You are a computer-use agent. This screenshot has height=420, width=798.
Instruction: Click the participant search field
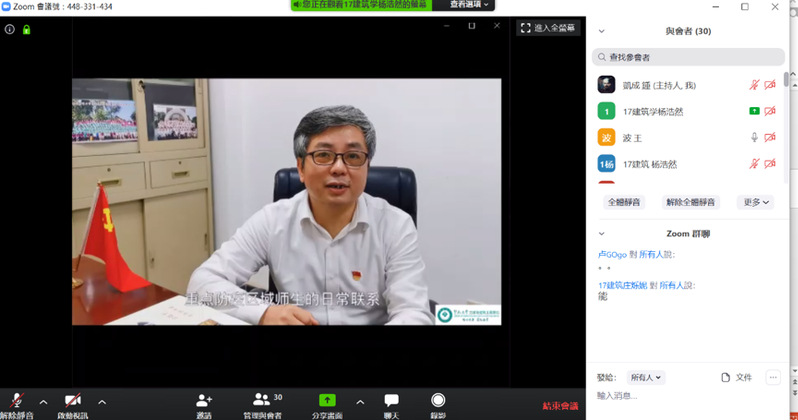pyautogui.click(x=690, y=58)
